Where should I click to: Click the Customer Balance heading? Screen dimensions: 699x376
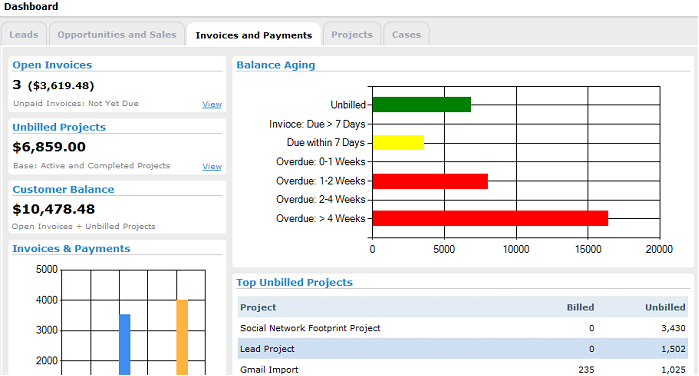coord(63,189)
